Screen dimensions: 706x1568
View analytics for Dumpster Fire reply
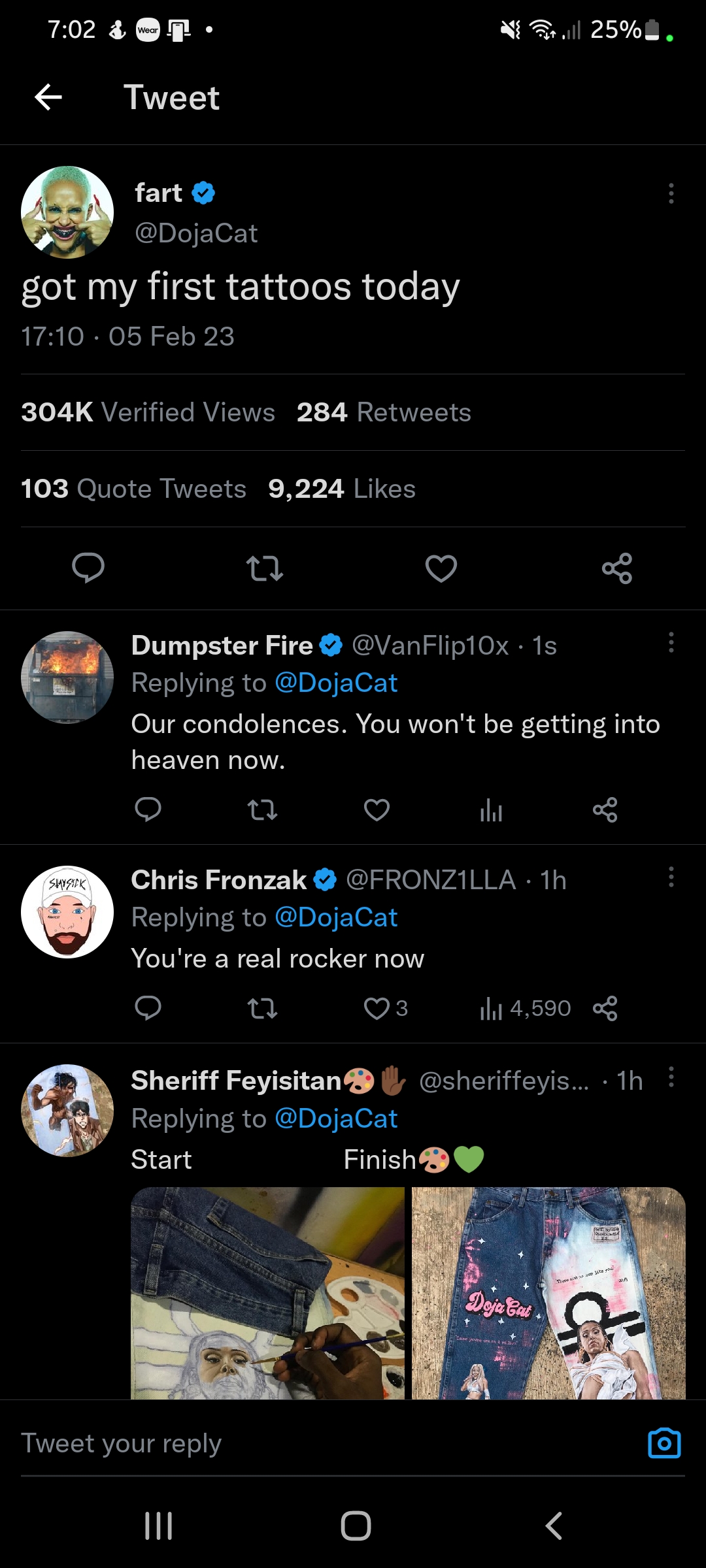coord(491,810)
